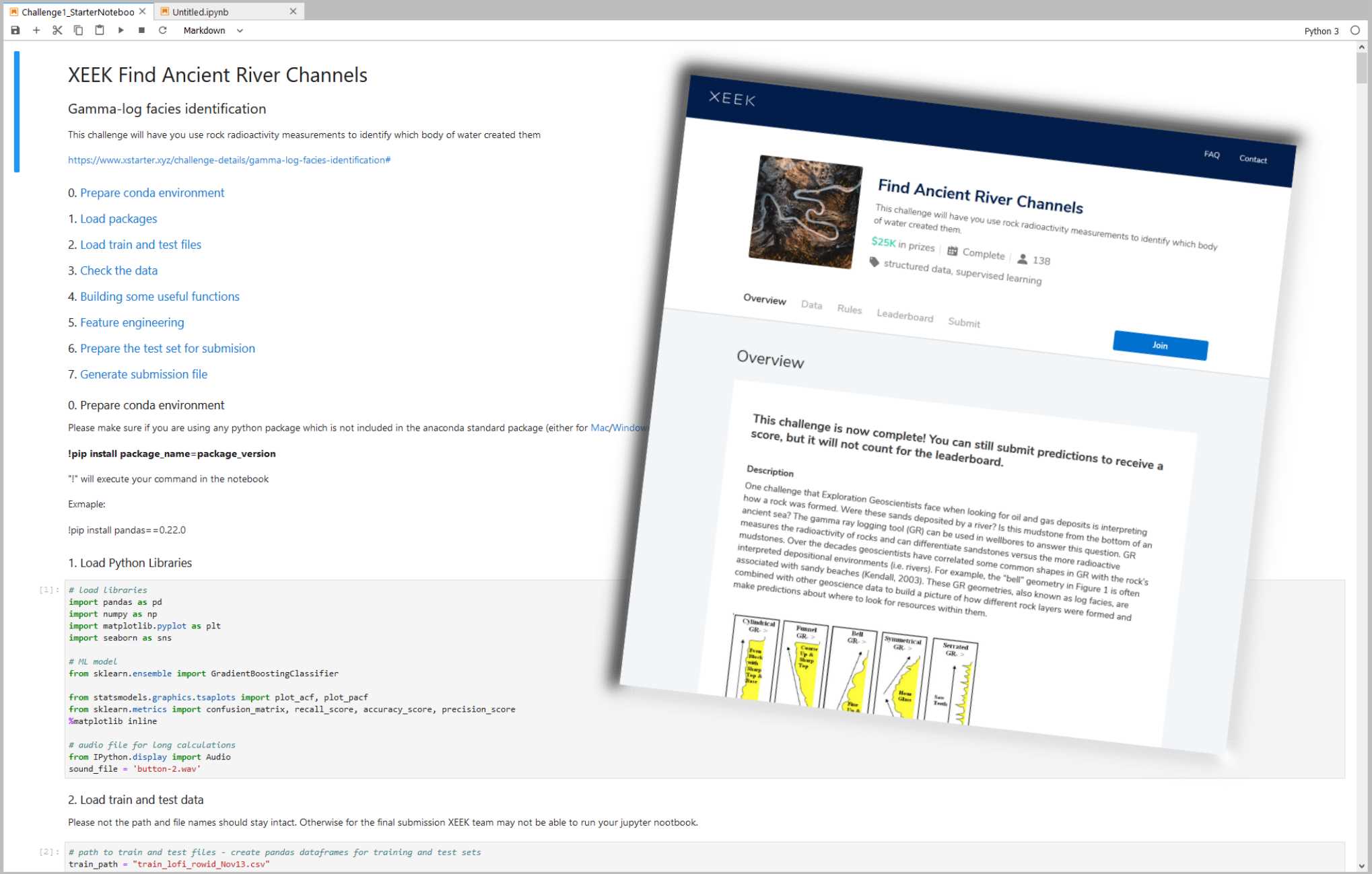This screenshot has width=1372, height=874.
Task: Click the river channels thumbnail photo
Action: (x=805, y=212)
